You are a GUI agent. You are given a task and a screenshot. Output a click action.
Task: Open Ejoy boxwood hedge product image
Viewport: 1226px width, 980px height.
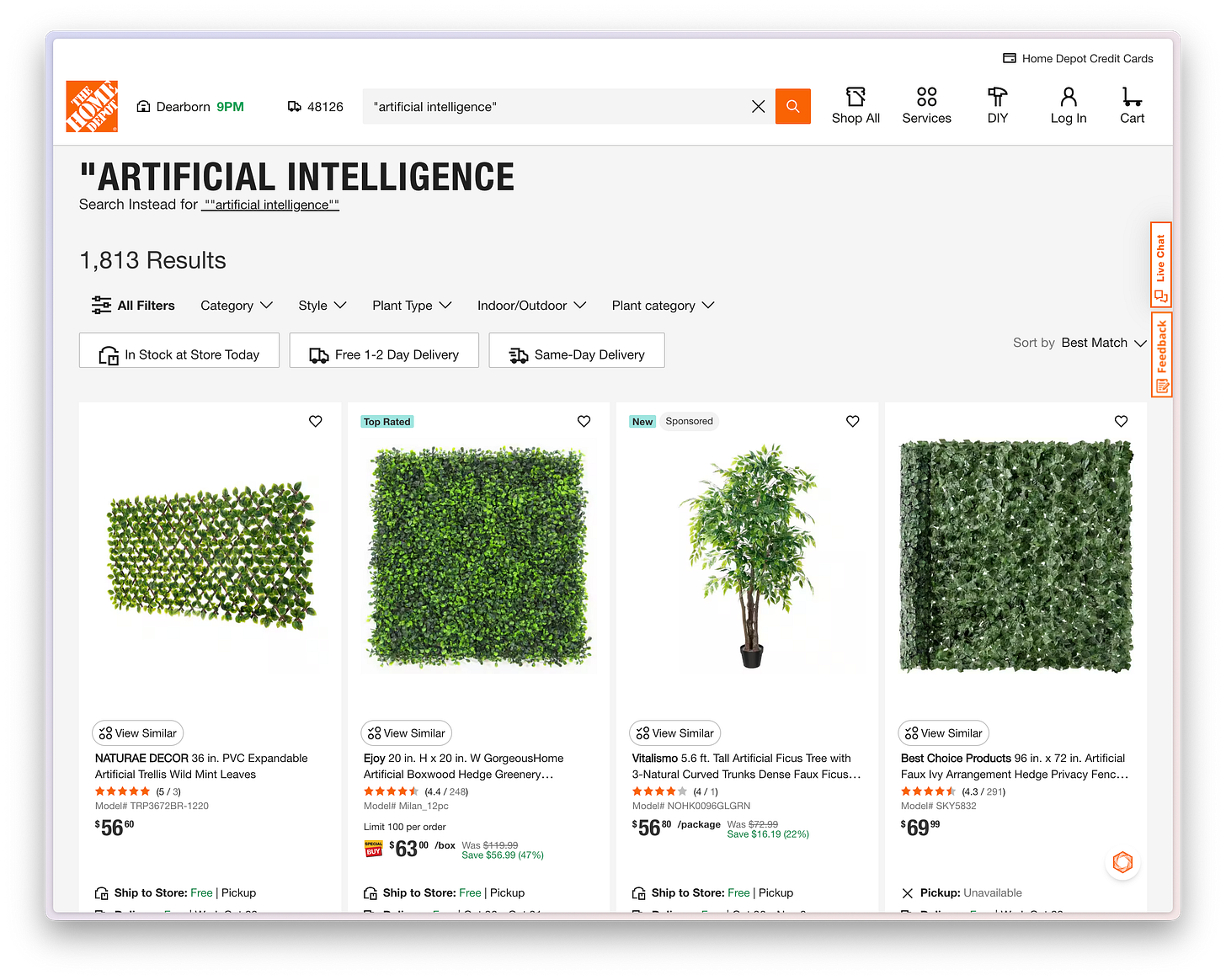point(479,556)
